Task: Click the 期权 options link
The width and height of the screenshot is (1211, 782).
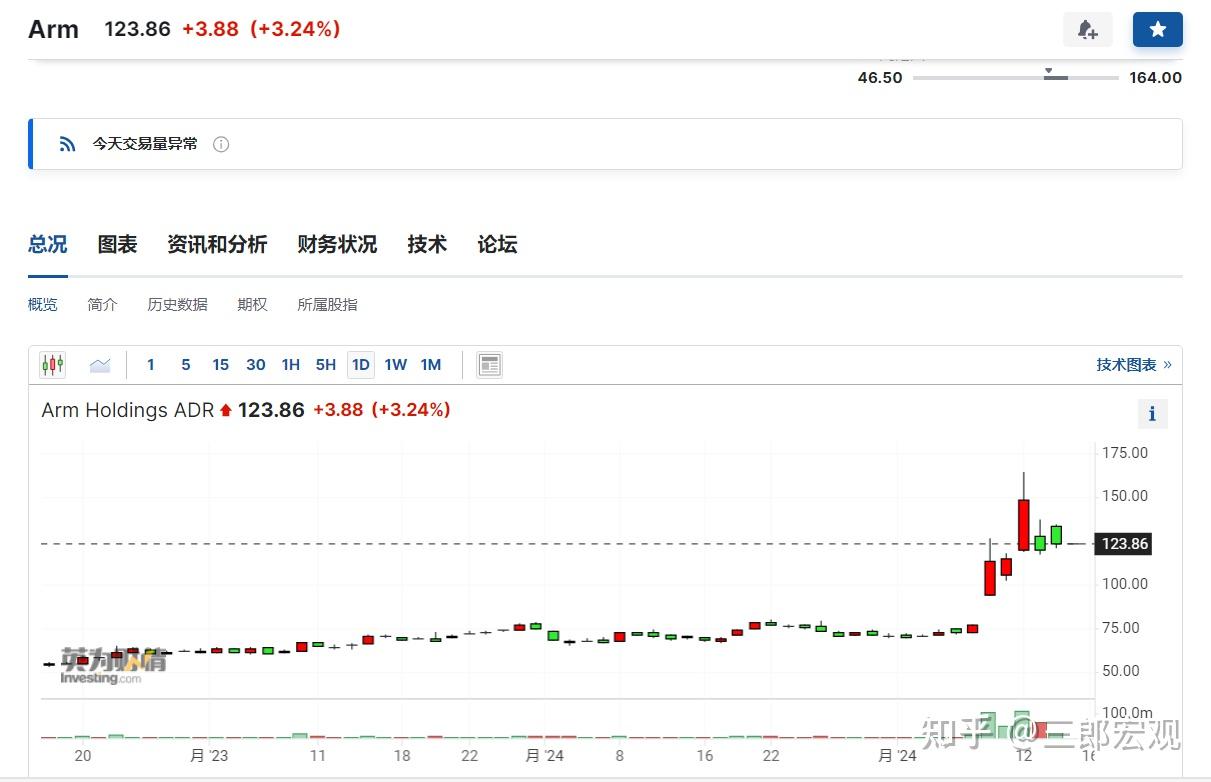Action: tap(252, 304)
